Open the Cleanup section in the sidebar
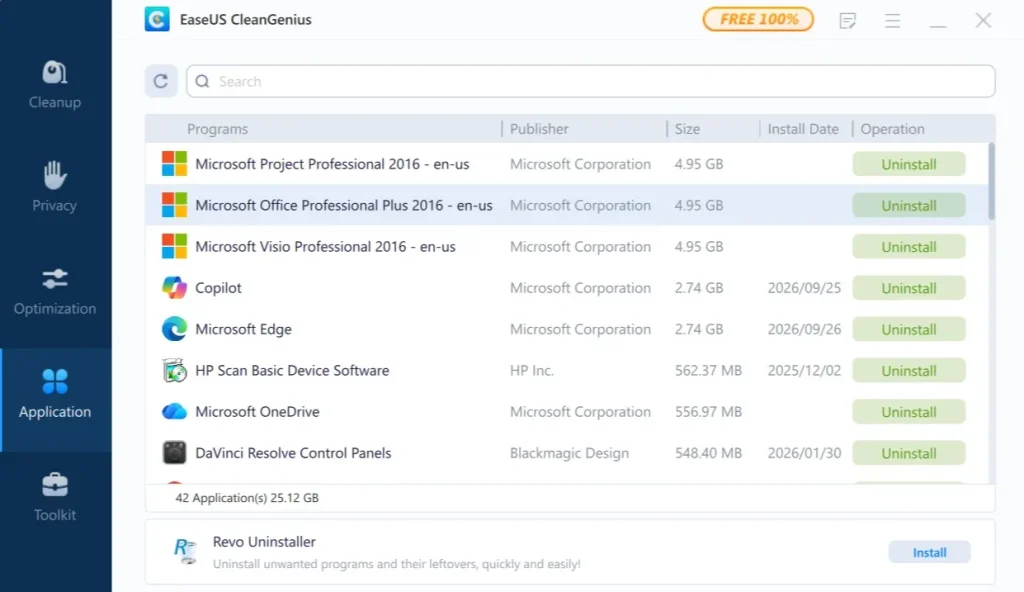This screenshot has width=1024, height=592. pos(55,85)
